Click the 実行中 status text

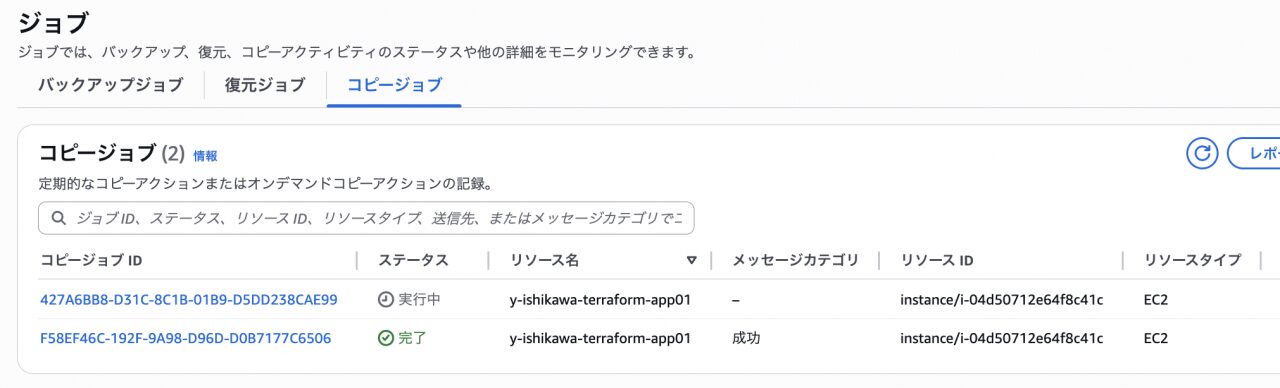click(x=419, y=299)
